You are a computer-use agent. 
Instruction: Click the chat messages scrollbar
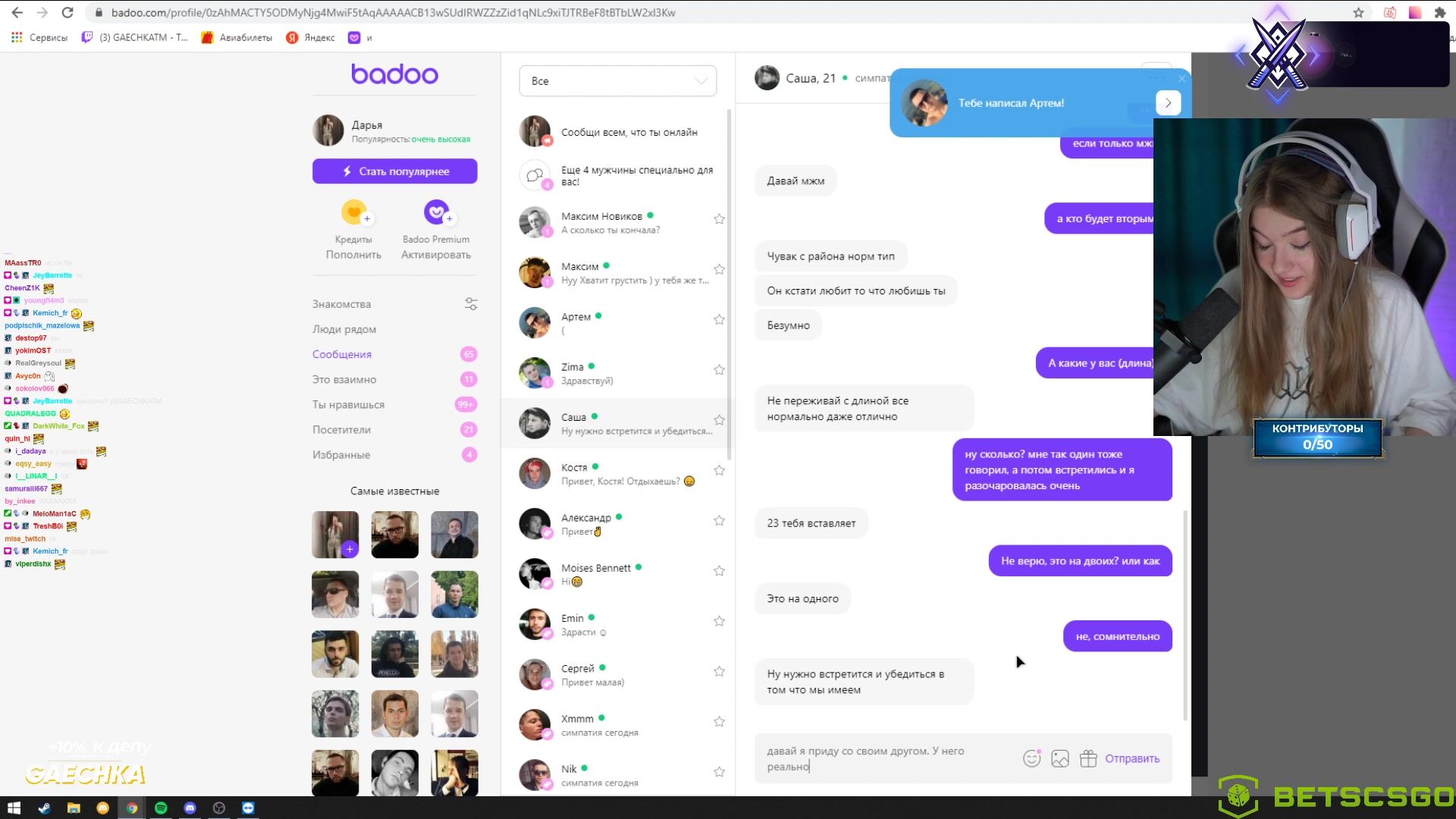(1185, 614)
